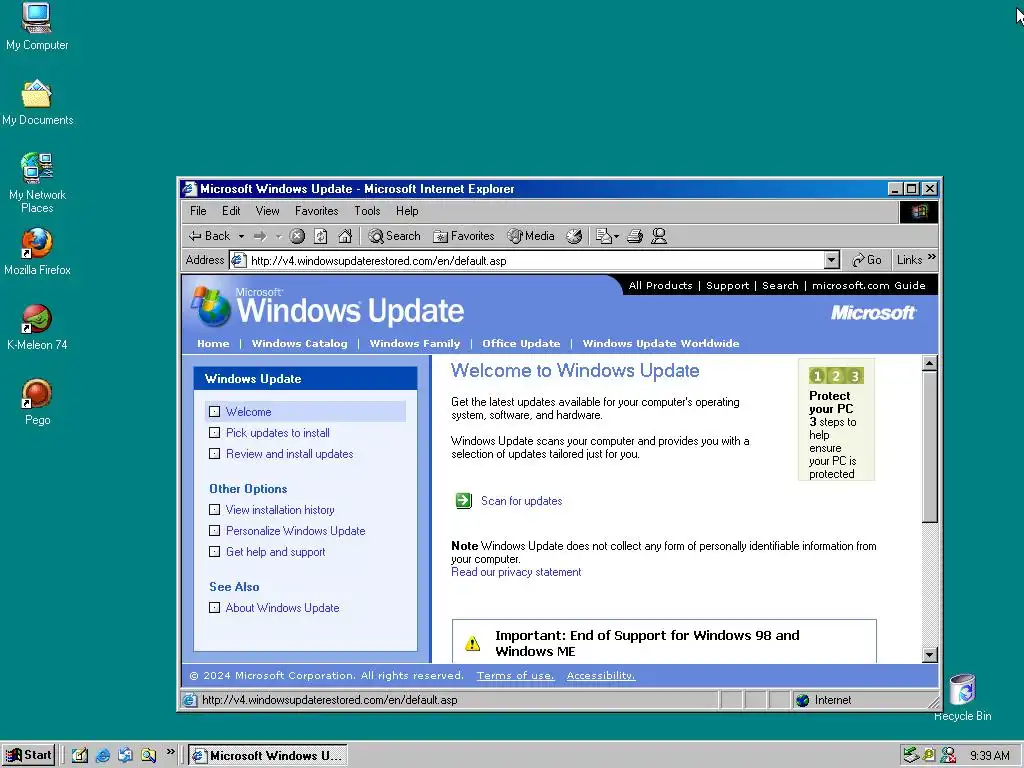The height and width of the screenshot is (768, 1024).
Task: Launch Outlook Express from quick launch
Action: coord(125,755)
